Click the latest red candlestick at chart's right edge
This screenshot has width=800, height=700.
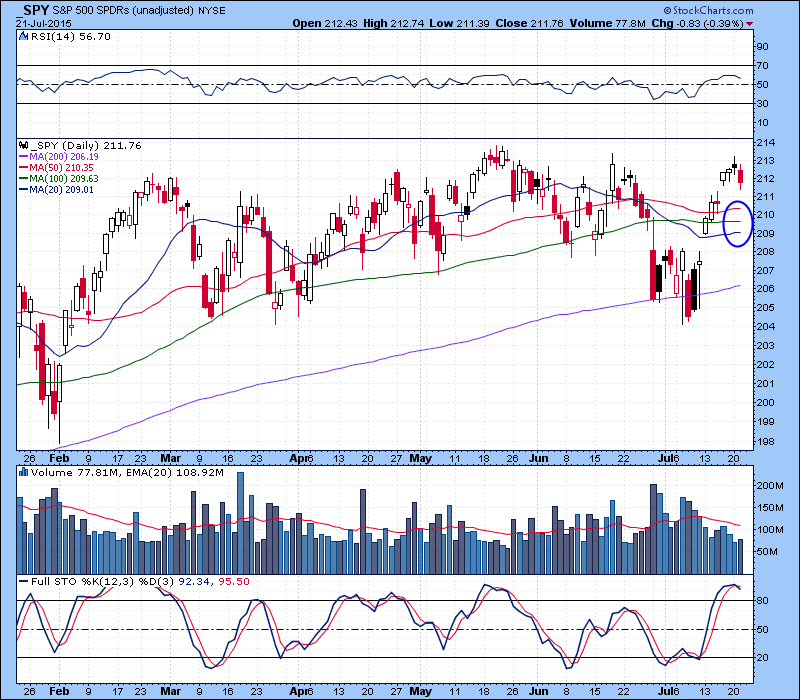tap(741, 177)
